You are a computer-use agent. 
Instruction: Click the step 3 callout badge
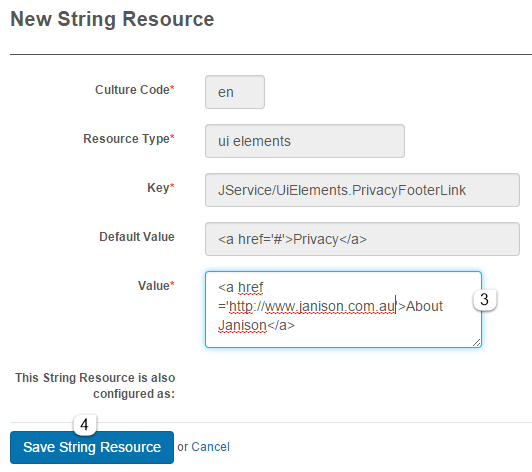point(484,299)
